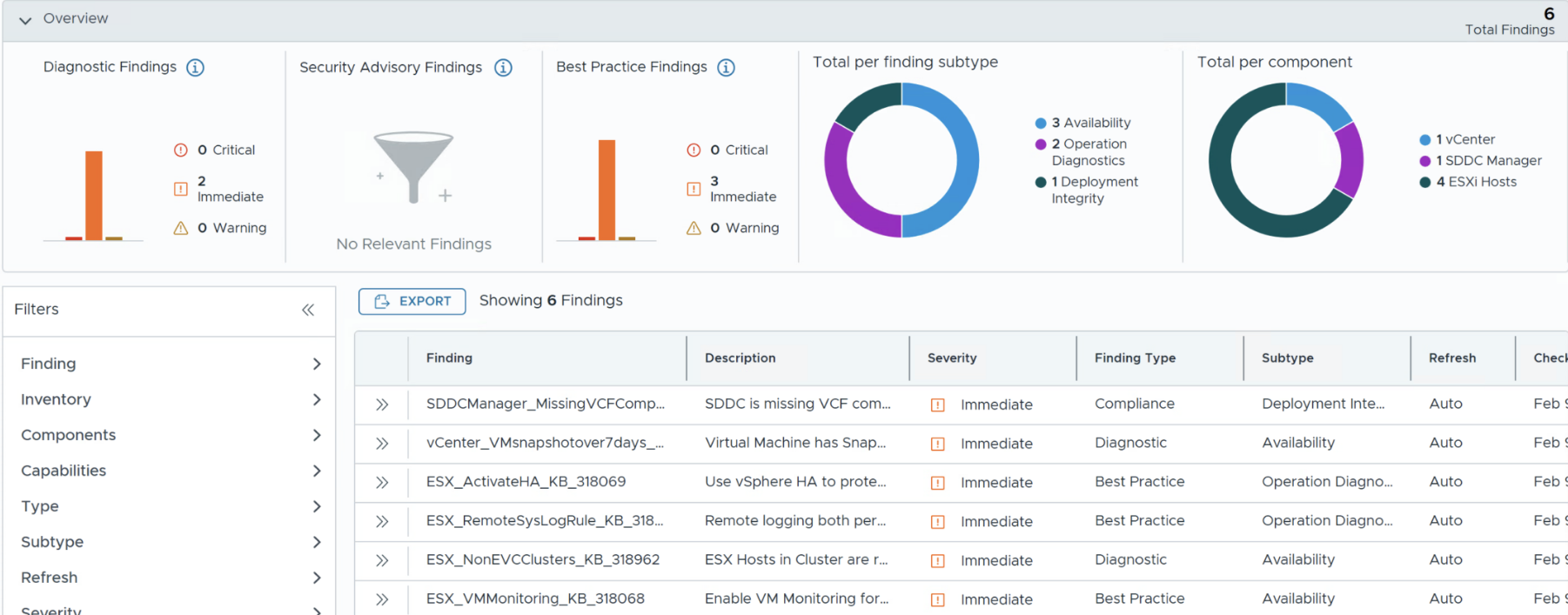The image size is (1568, 615).
Task: Expand row details for vCenter_VMsnapshotover7days finding
Action: point(382,444)
